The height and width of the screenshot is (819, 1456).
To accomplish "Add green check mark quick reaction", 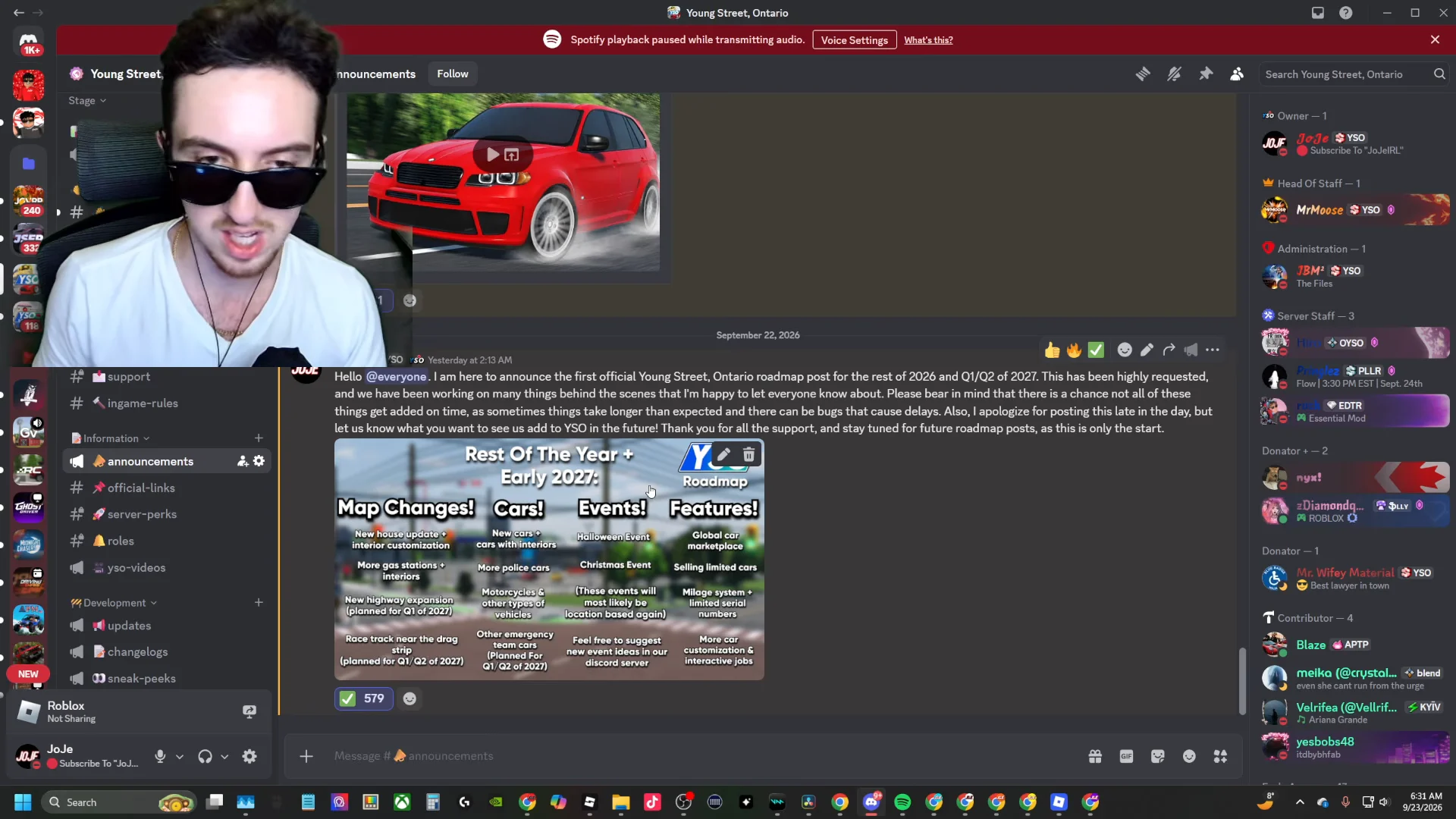I will 1096,350.
